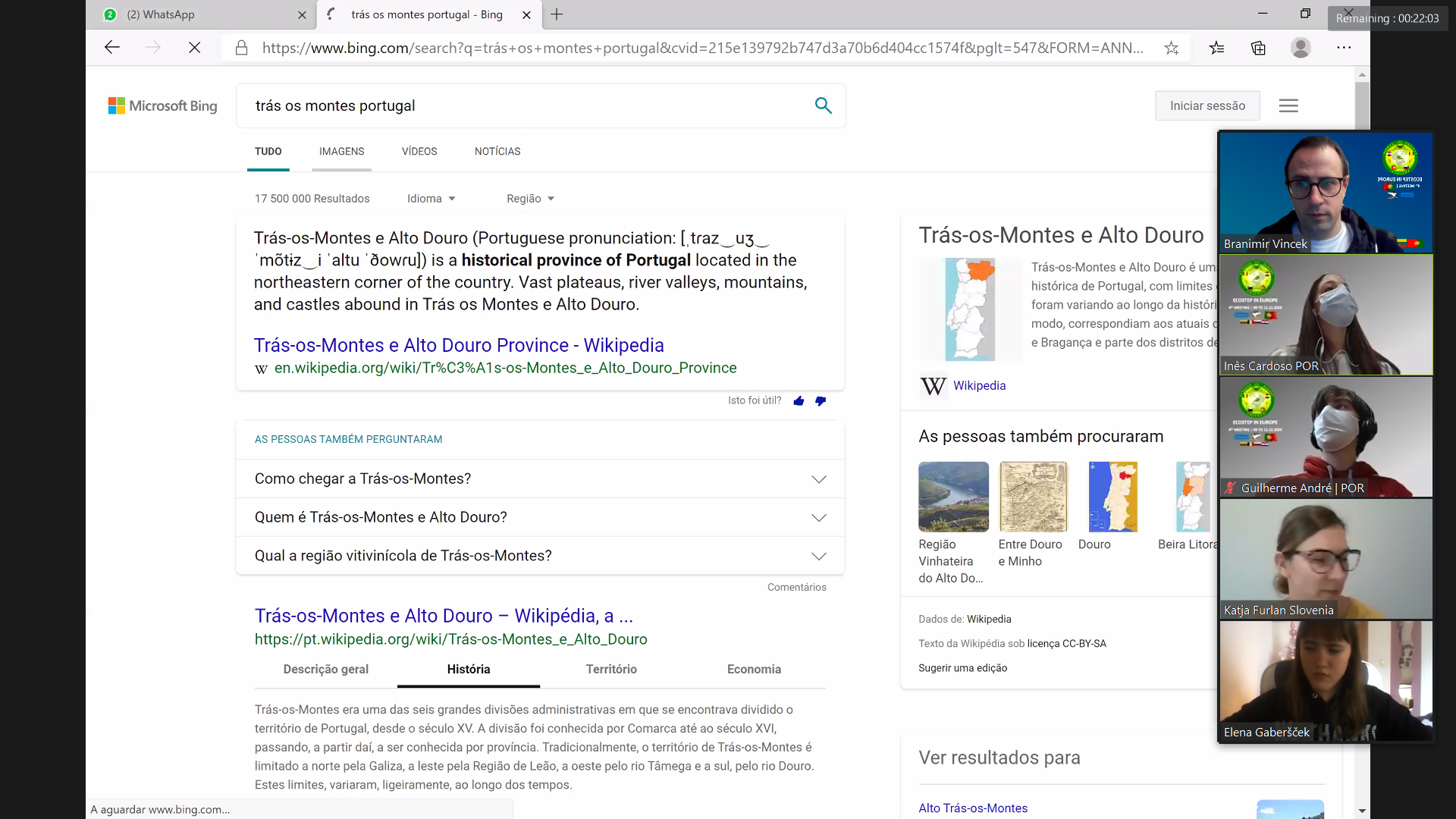The image size is (1456, 819).
Task: Open the Wikipedia W logo in the side panel
Action: coord(933,386)
